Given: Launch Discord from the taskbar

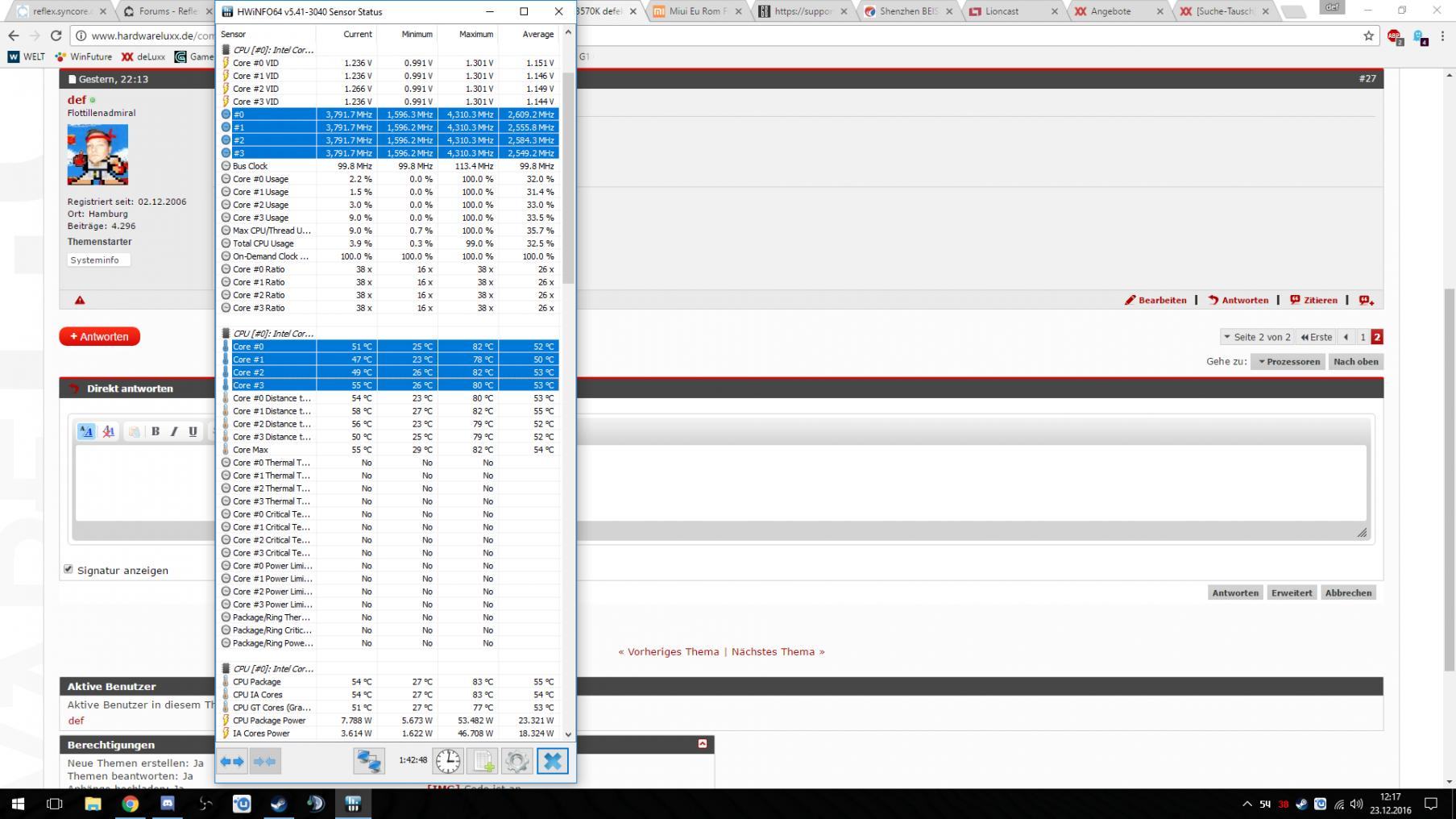Looking at the screenshot, I should click(x=168, y=804).
